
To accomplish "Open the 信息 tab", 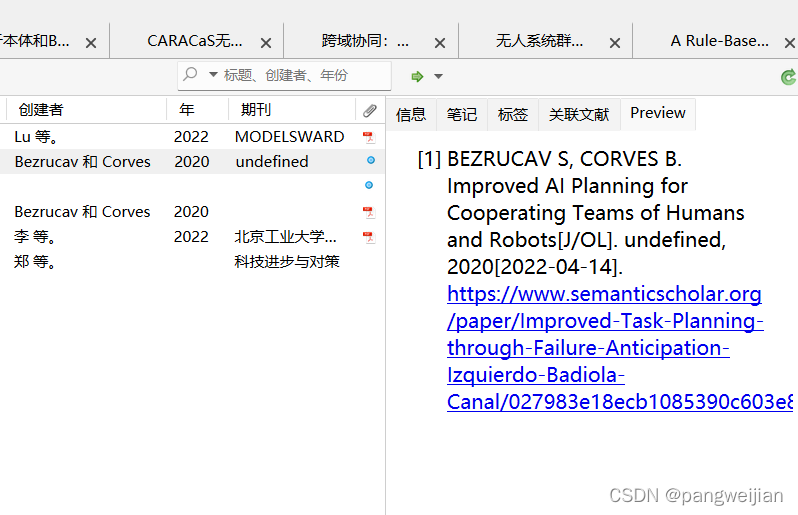I will [x=411, y=115].
